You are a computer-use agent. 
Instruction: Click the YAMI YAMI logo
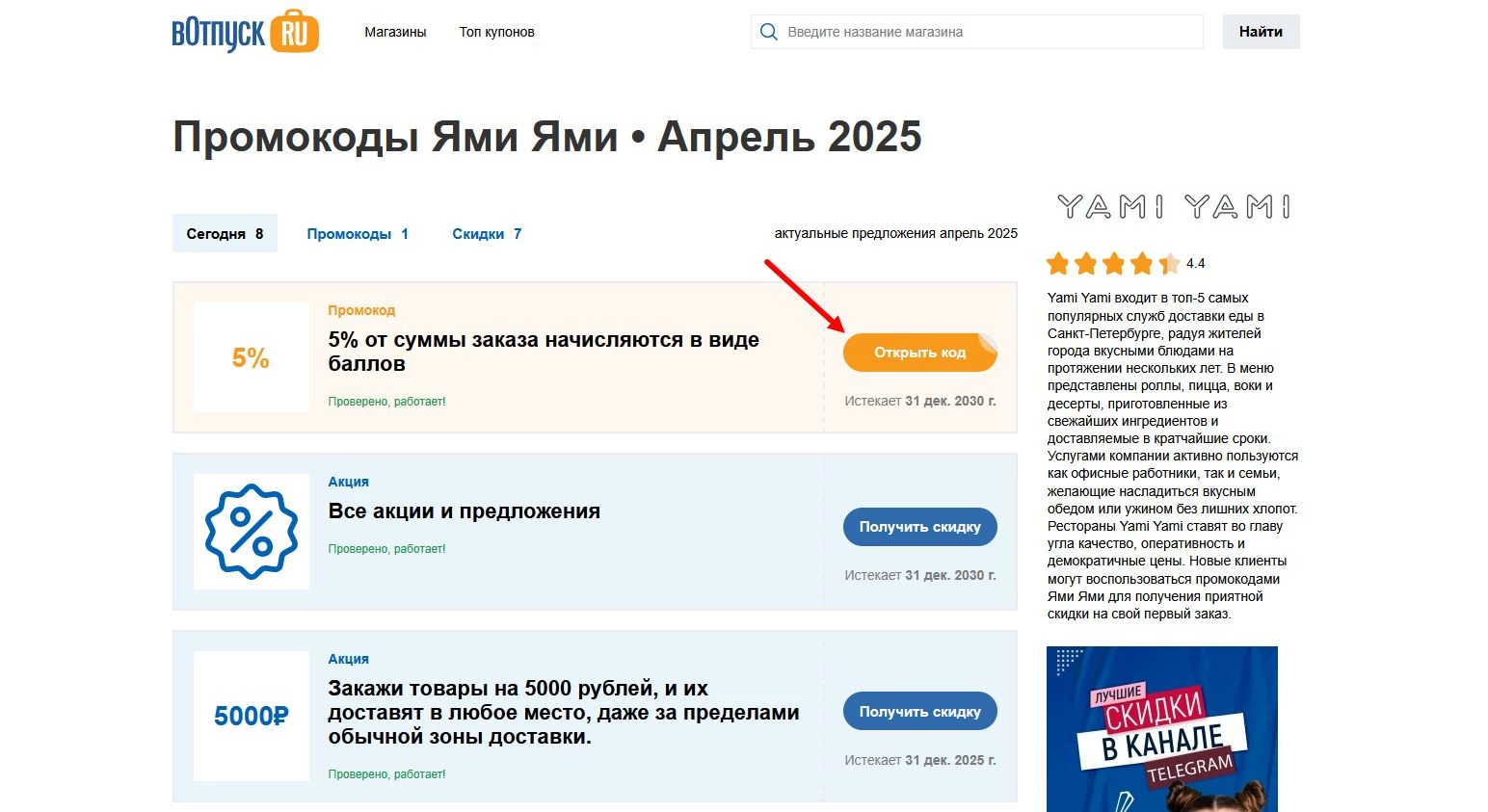[1172, 205]
